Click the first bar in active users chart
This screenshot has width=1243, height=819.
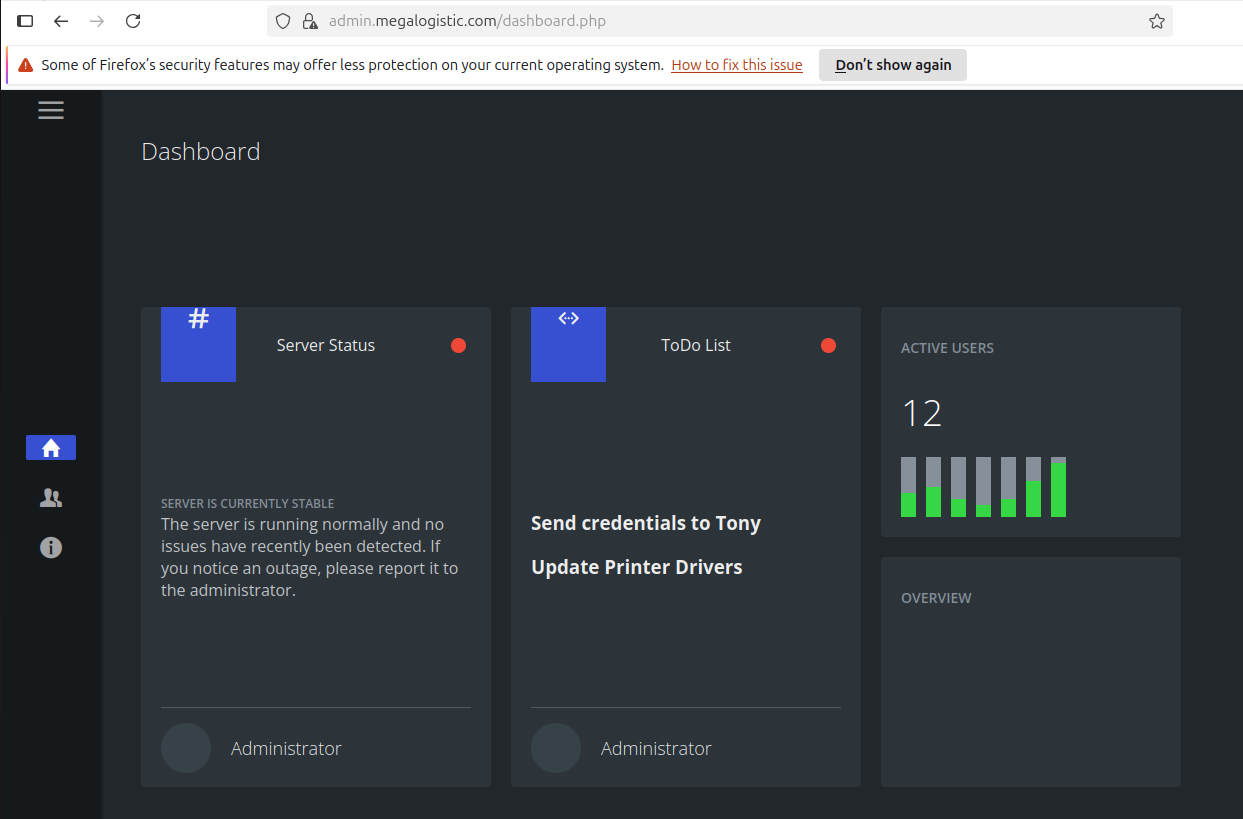(908, 487)
